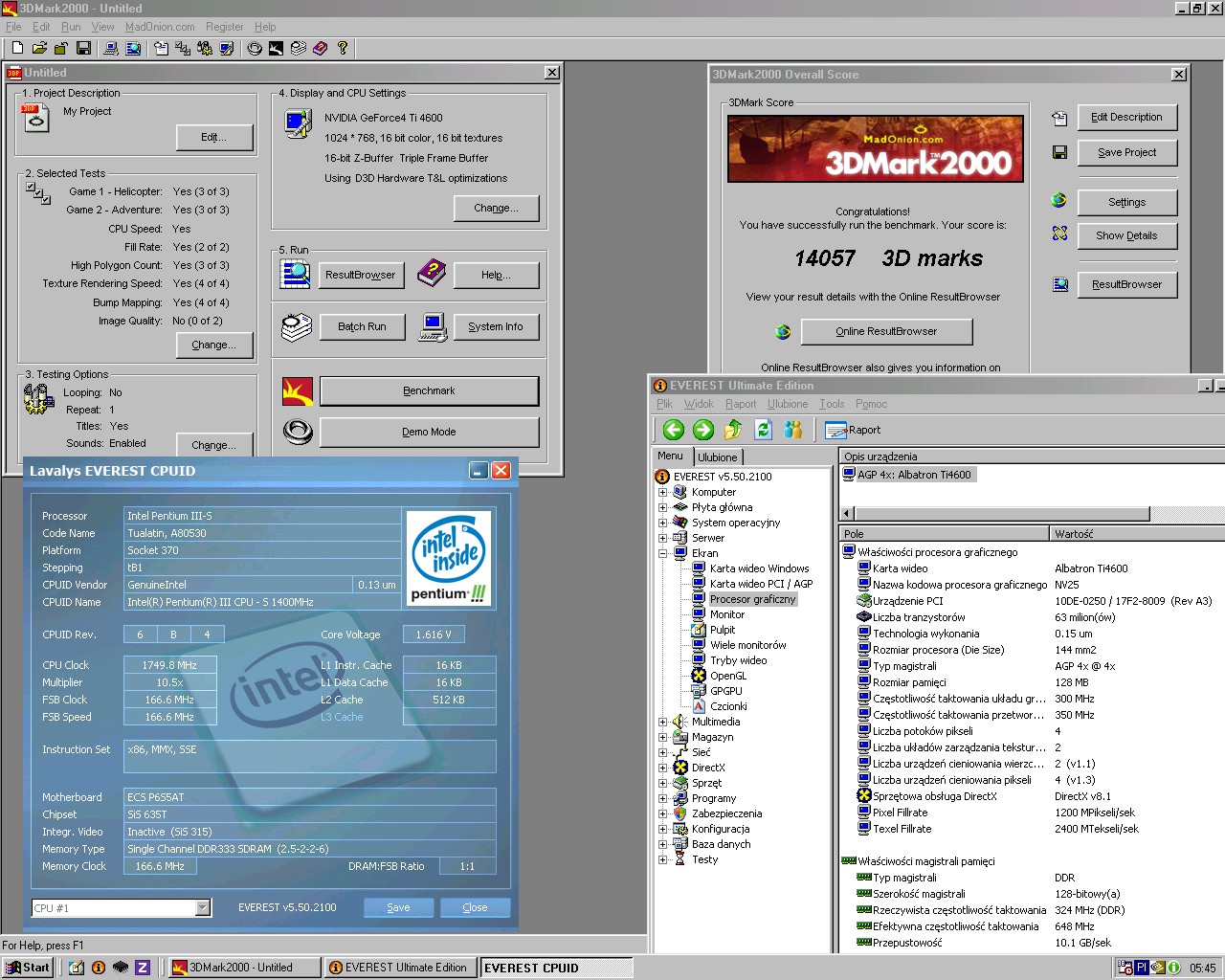This screenshot has height=980, width=1225.
Task: Expand the DirectX tree node
Action: (662, 768)
